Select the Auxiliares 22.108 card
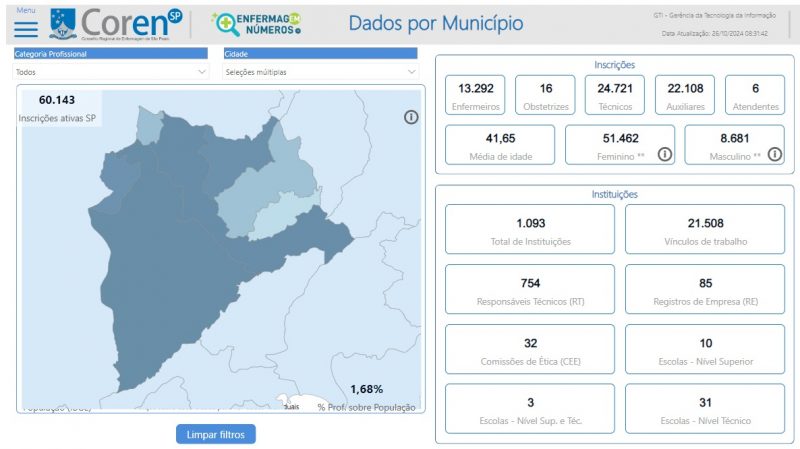This screenshot has width=800, height=449. point(685,95)
